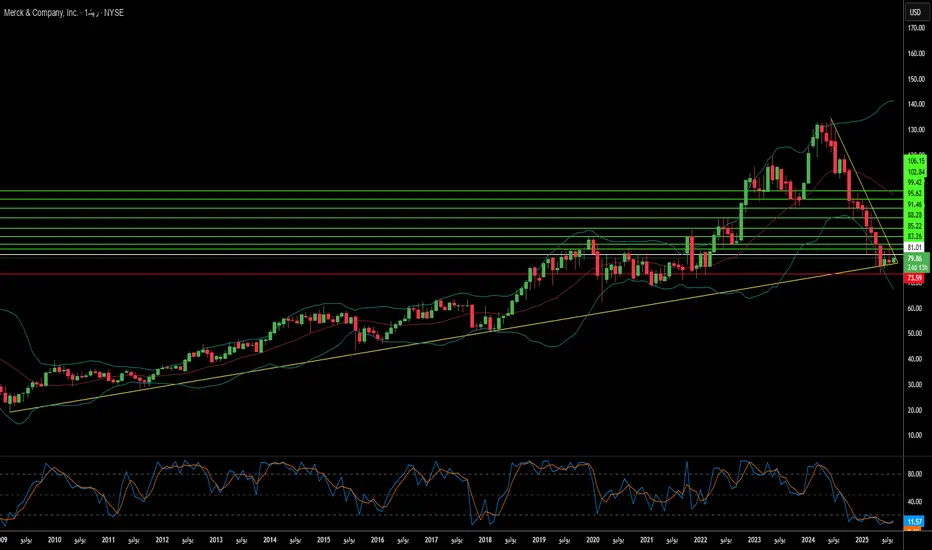Viewport: 932px width, 550px height.
Task: Click the 2010 year on time axis
Action: [54, 540]
